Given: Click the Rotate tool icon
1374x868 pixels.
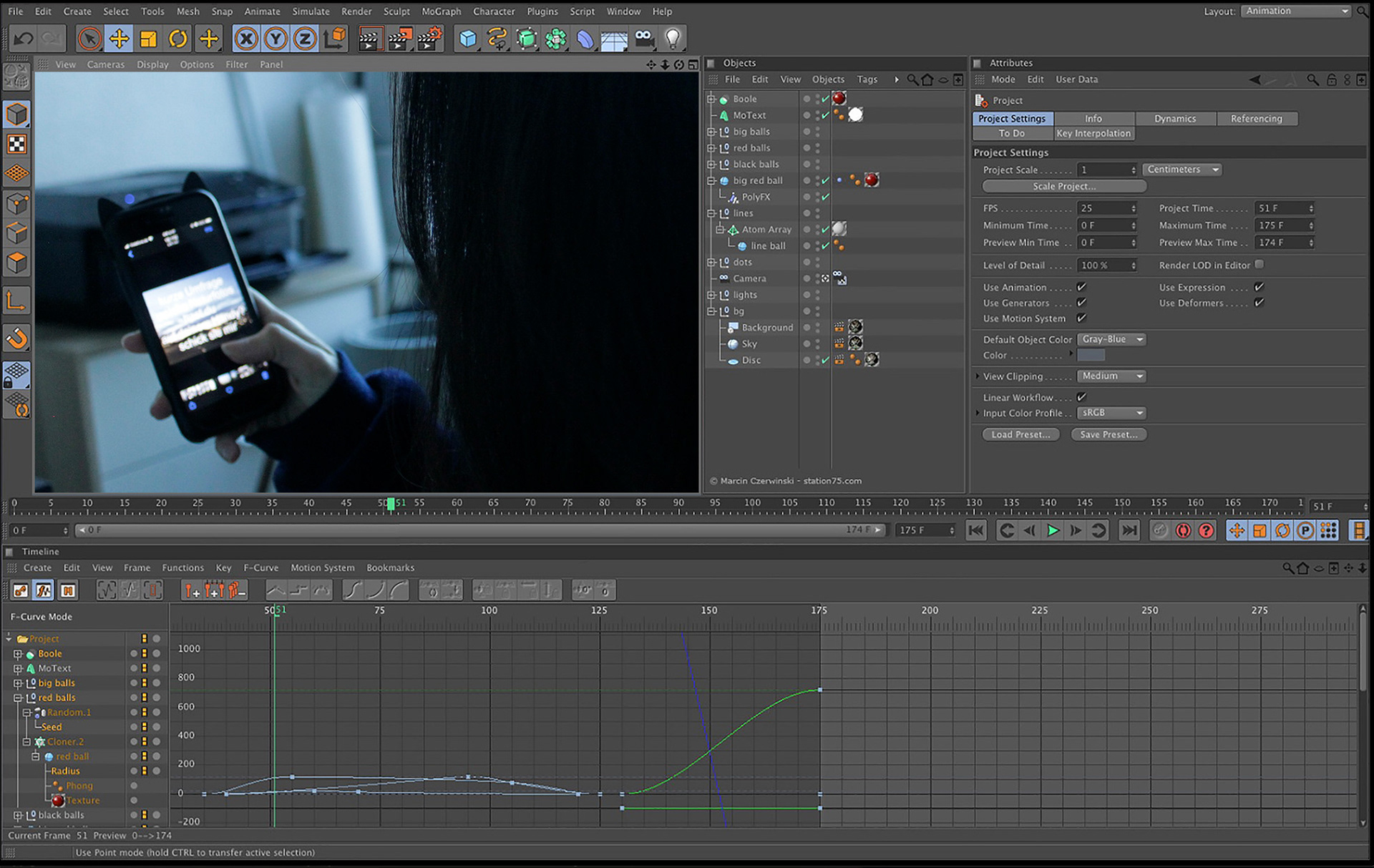Looking at the screenshot, I should pyautogui.click(x=178, y=39).
